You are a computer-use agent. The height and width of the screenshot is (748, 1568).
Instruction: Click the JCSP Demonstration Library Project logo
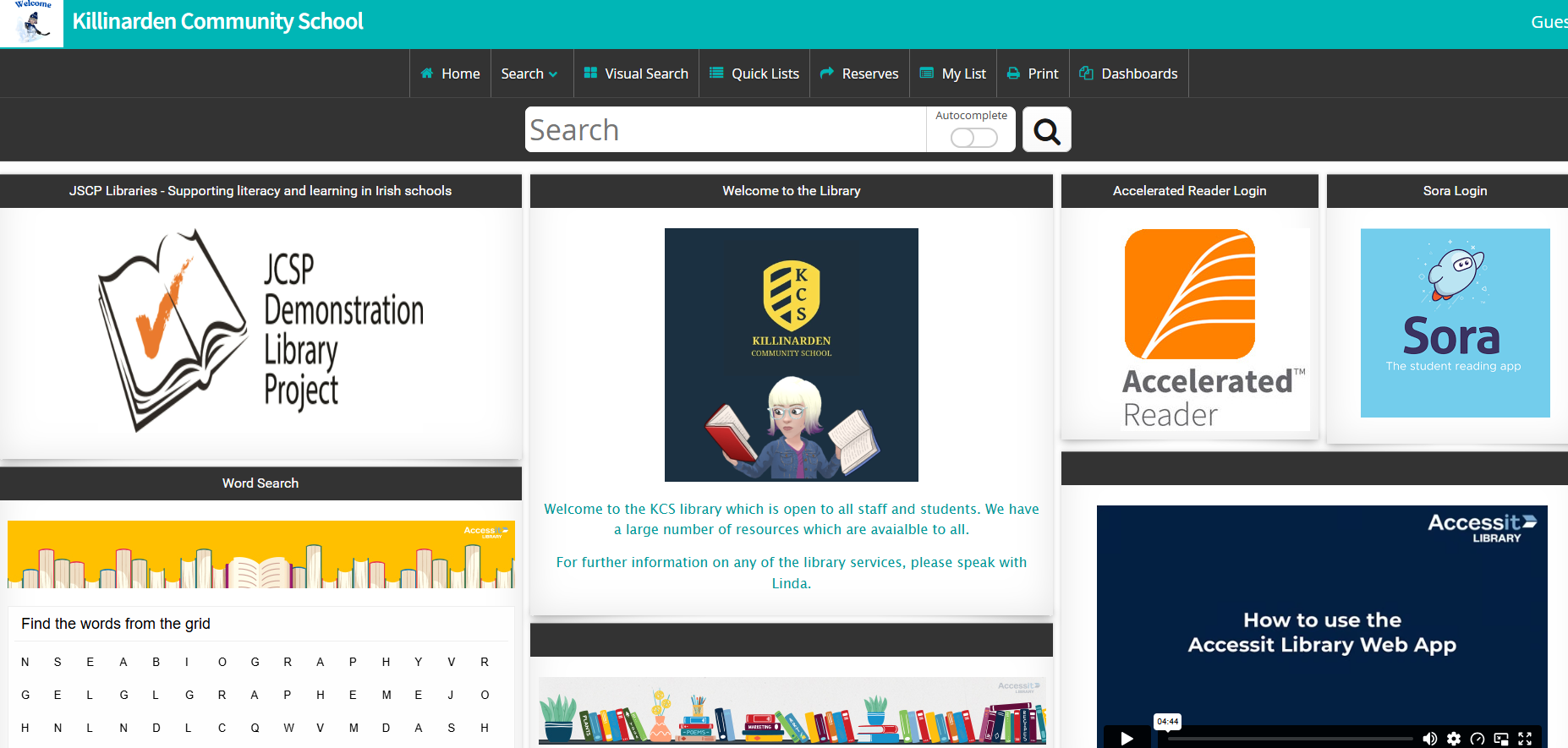[x=260, y=330]
